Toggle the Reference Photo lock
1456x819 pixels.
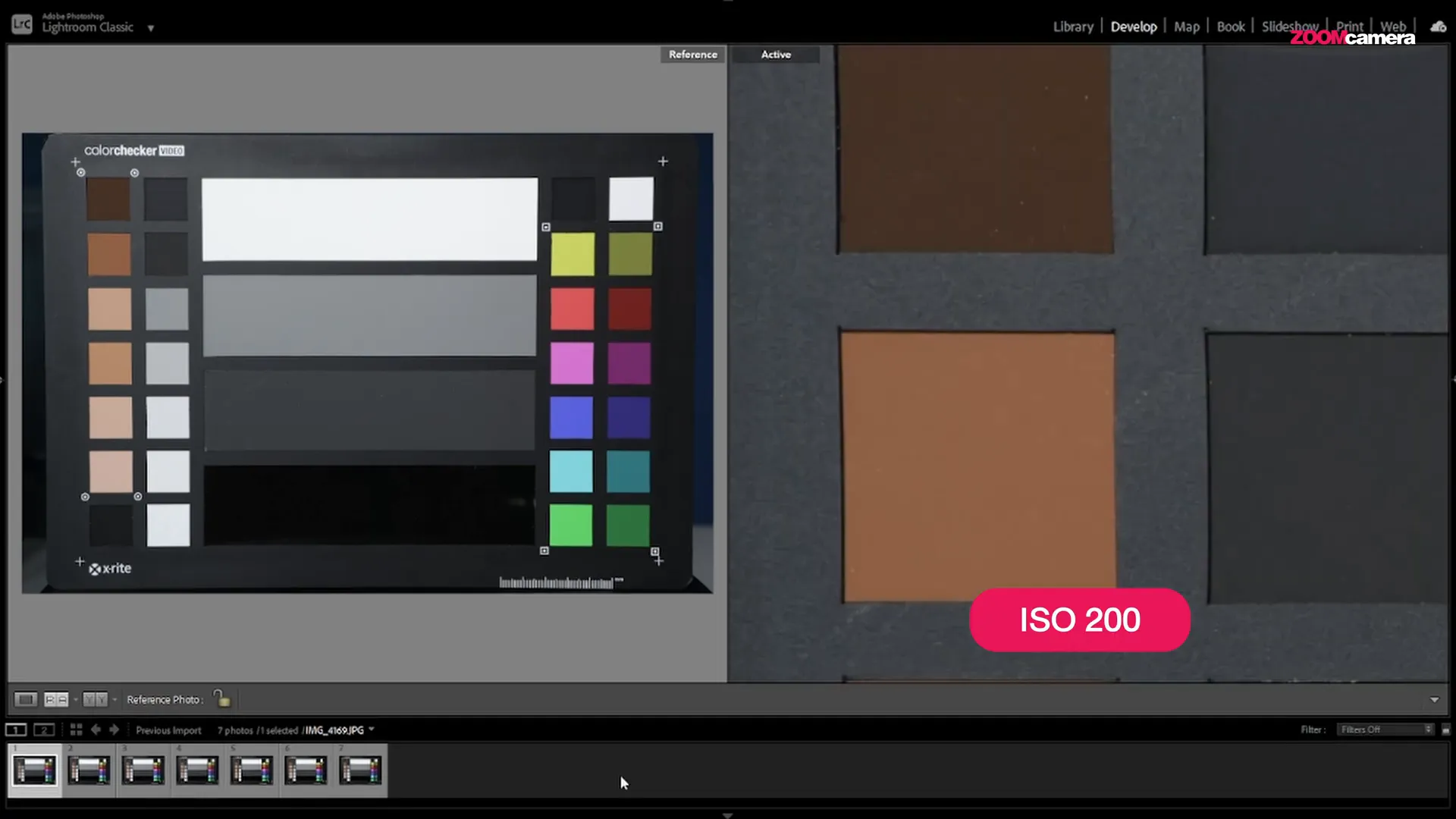coord(221,698)
